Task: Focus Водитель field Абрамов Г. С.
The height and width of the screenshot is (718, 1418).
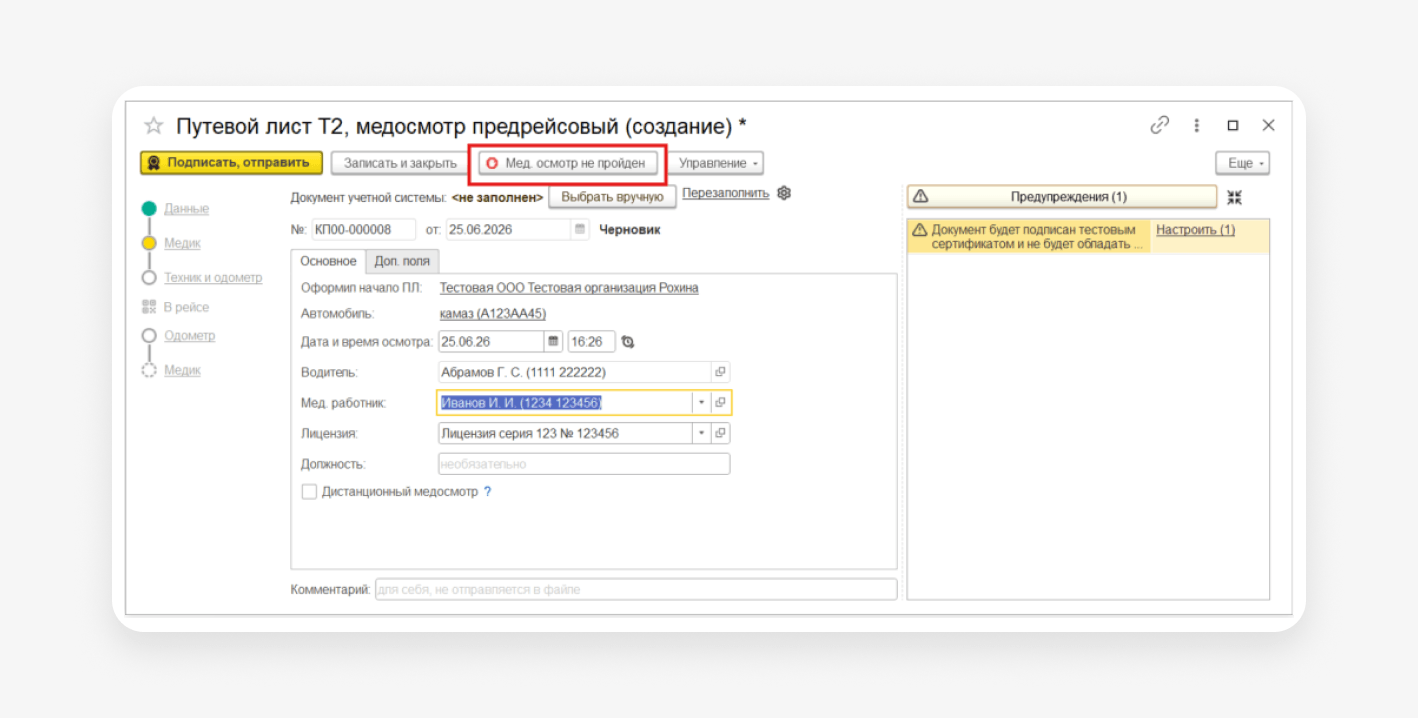Action: pos(575,372)
